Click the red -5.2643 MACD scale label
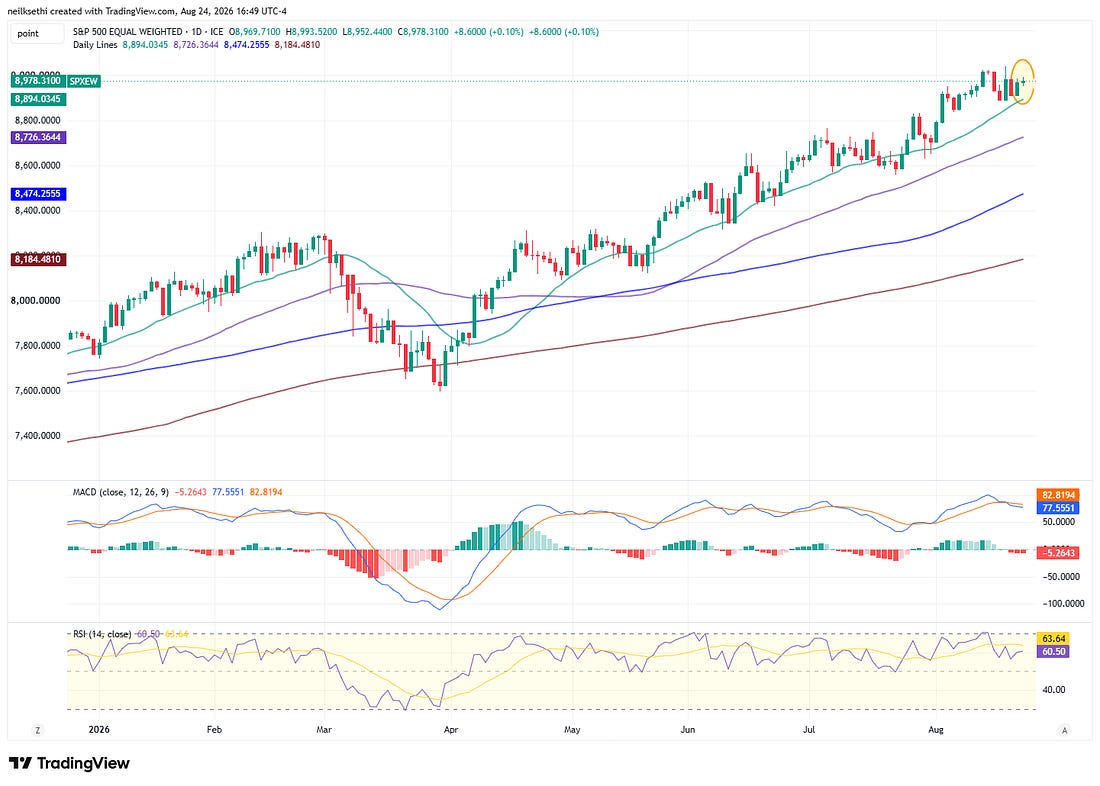Viewport: 1100px width, 786px height. pos(1058,553)
